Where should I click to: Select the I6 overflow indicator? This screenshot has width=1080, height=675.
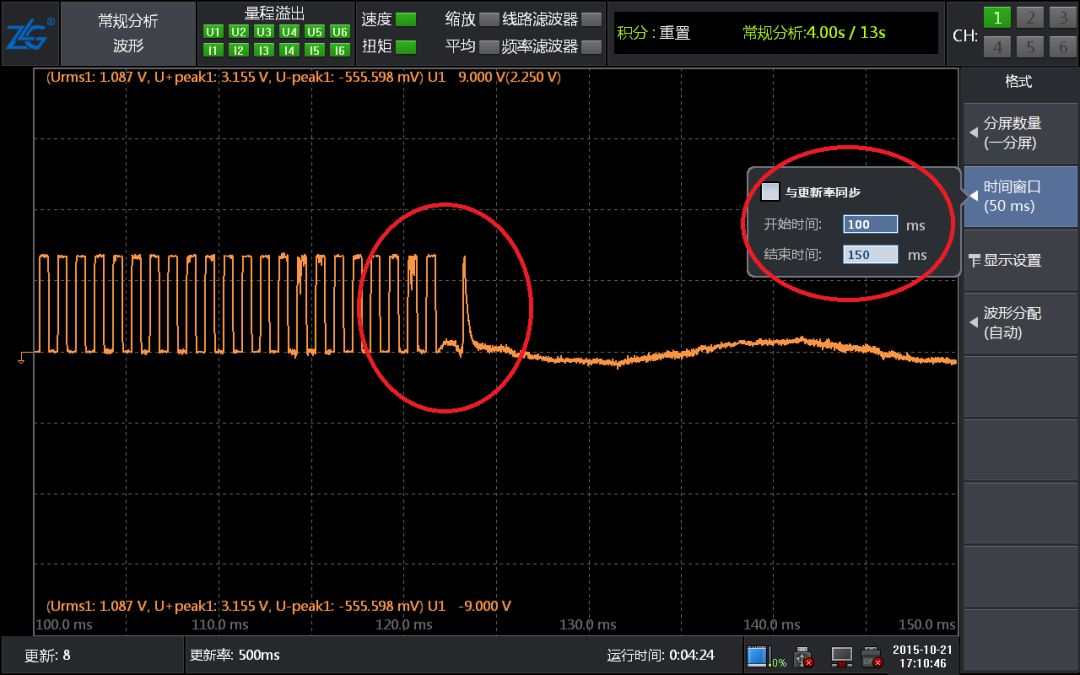point(339,50)
